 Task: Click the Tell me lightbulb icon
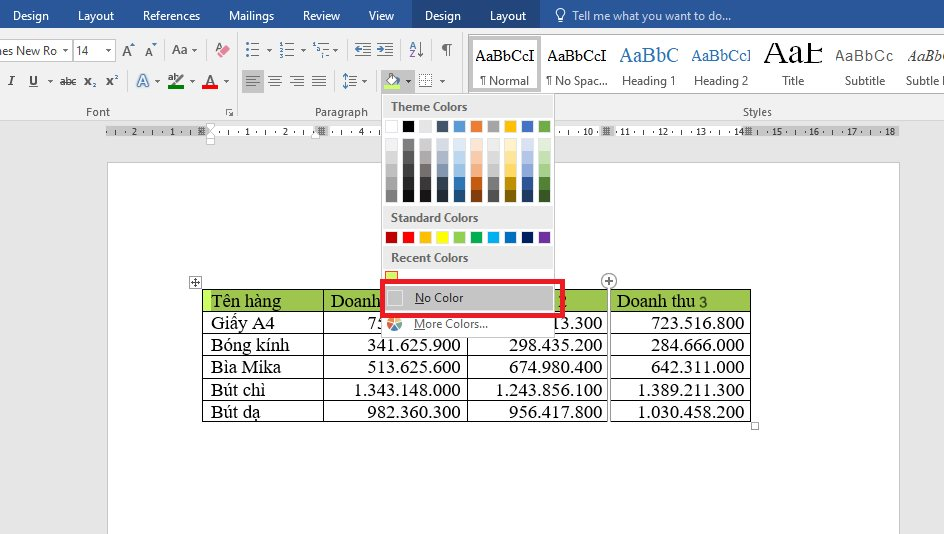point(560,16)
